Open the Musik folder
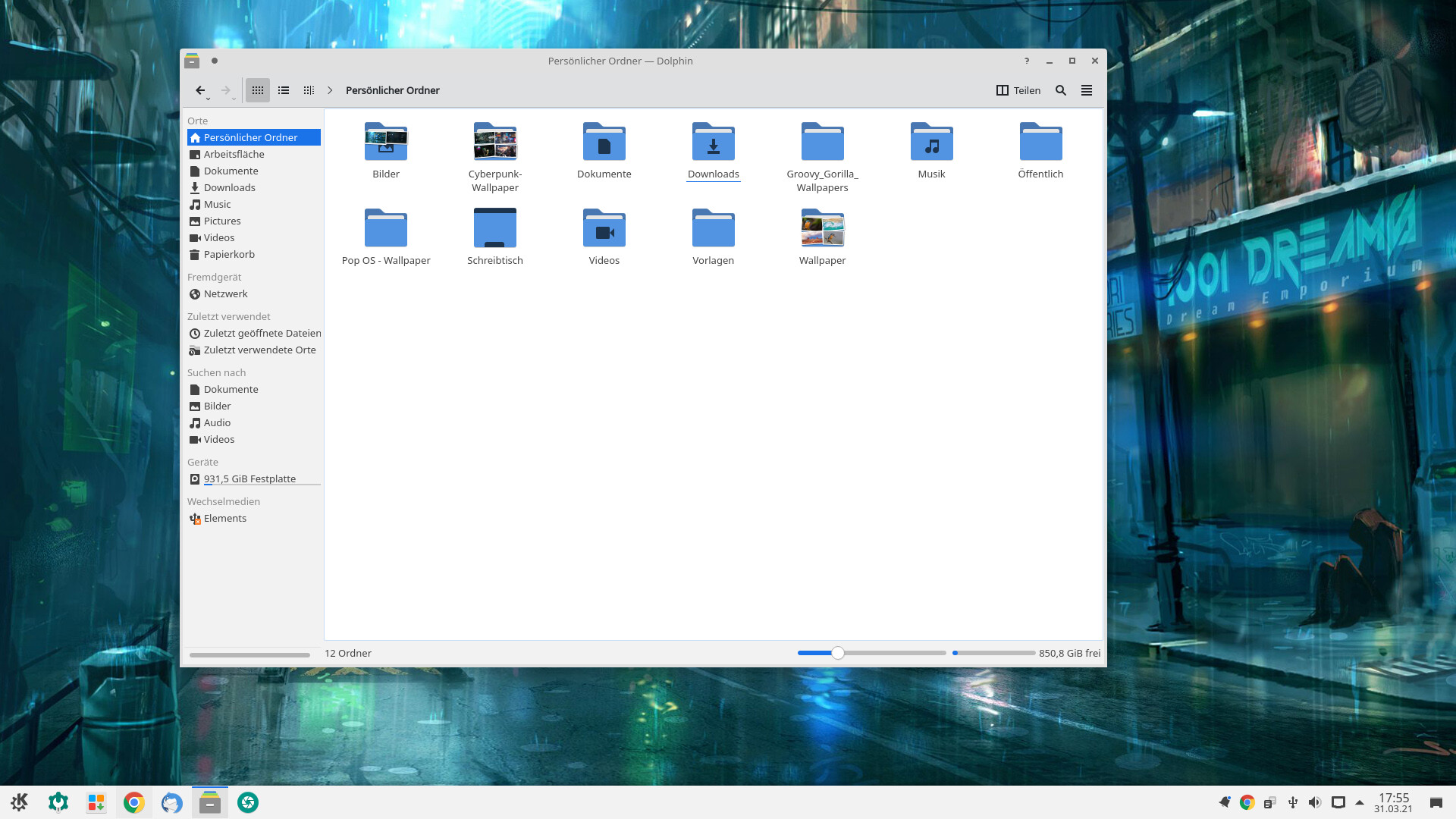This screenshot has width=1456, height=819. pyautogui.click(x=931, y=148)
